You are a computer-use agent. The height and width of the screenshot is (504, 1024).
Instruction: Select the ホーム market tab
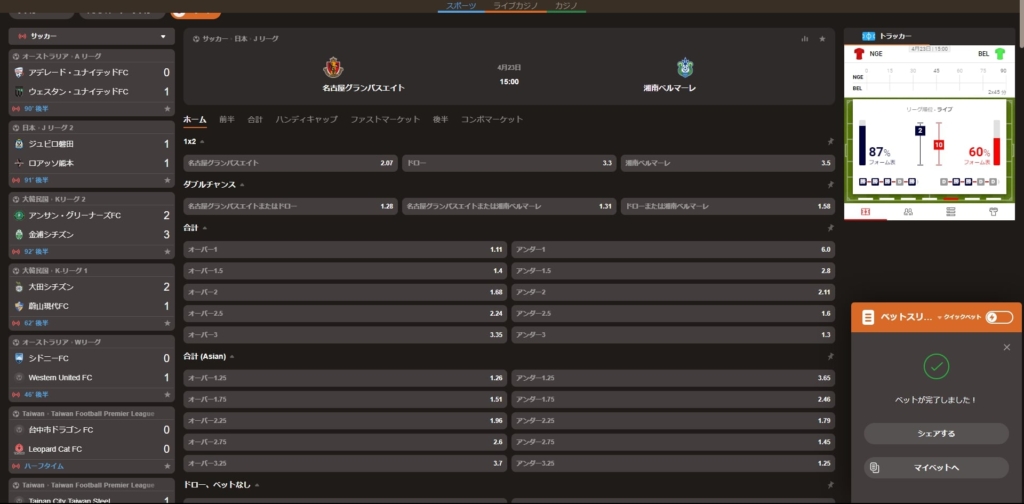click(x=195, y=119)
